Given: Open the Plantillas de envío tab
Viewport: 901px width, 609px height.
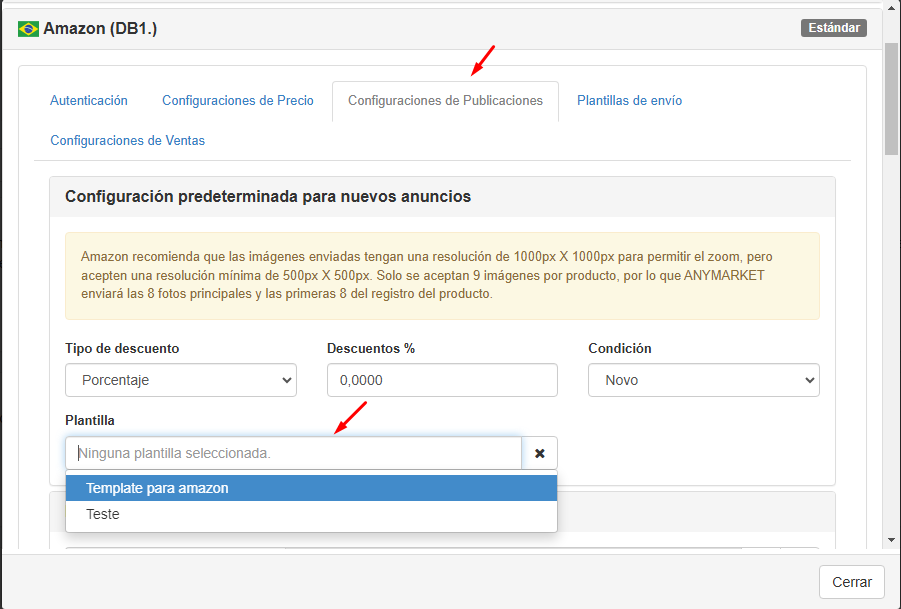Looking at the screenshot, I should click(629, 101).
